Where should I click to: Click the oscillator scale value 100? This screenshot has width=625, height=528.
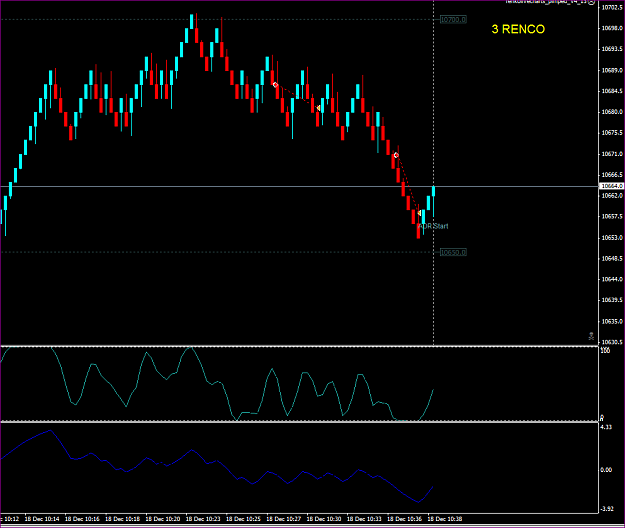point(605,351)
